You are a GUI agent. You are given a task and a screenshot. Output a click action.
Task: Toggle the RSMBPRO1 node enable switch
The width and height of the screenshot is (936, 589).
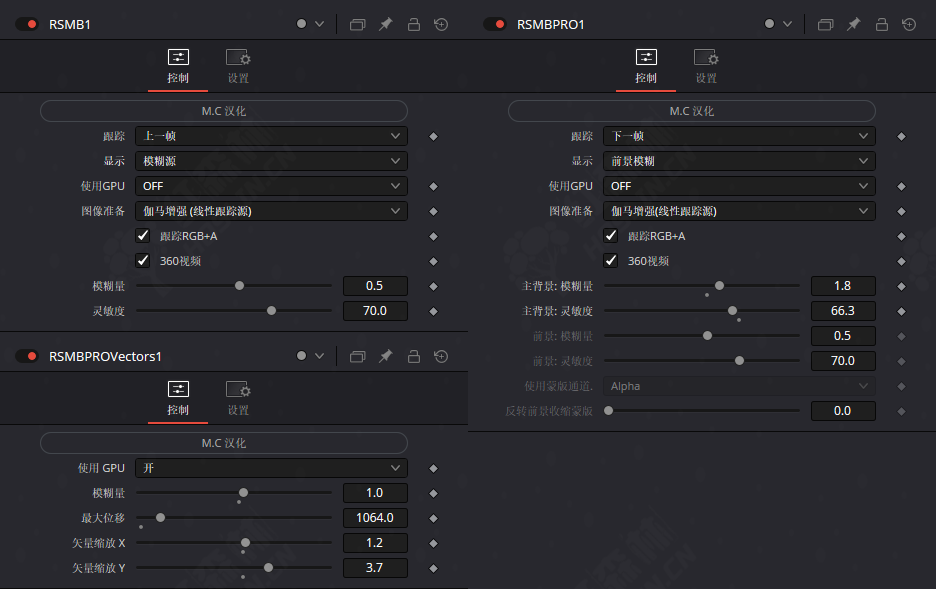pyautogui.click(x=495, y=24)
